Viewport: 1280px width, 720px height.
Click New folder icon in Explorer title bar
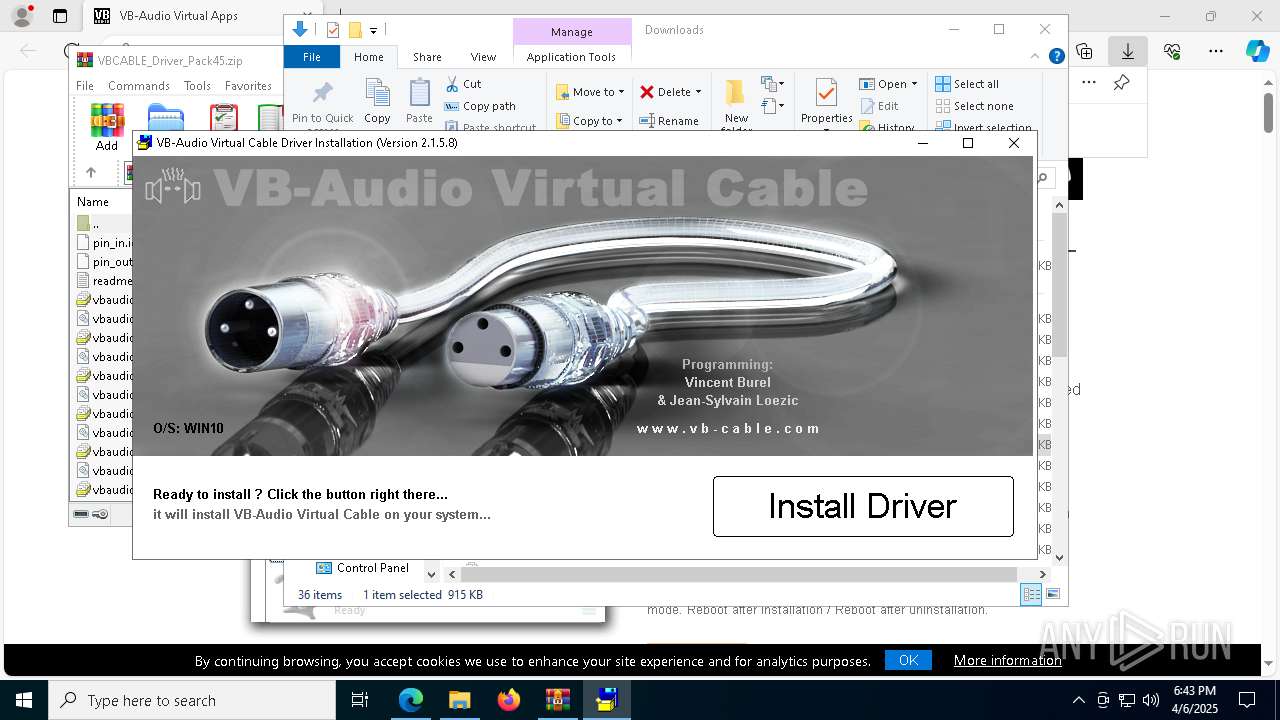point(354,30)
